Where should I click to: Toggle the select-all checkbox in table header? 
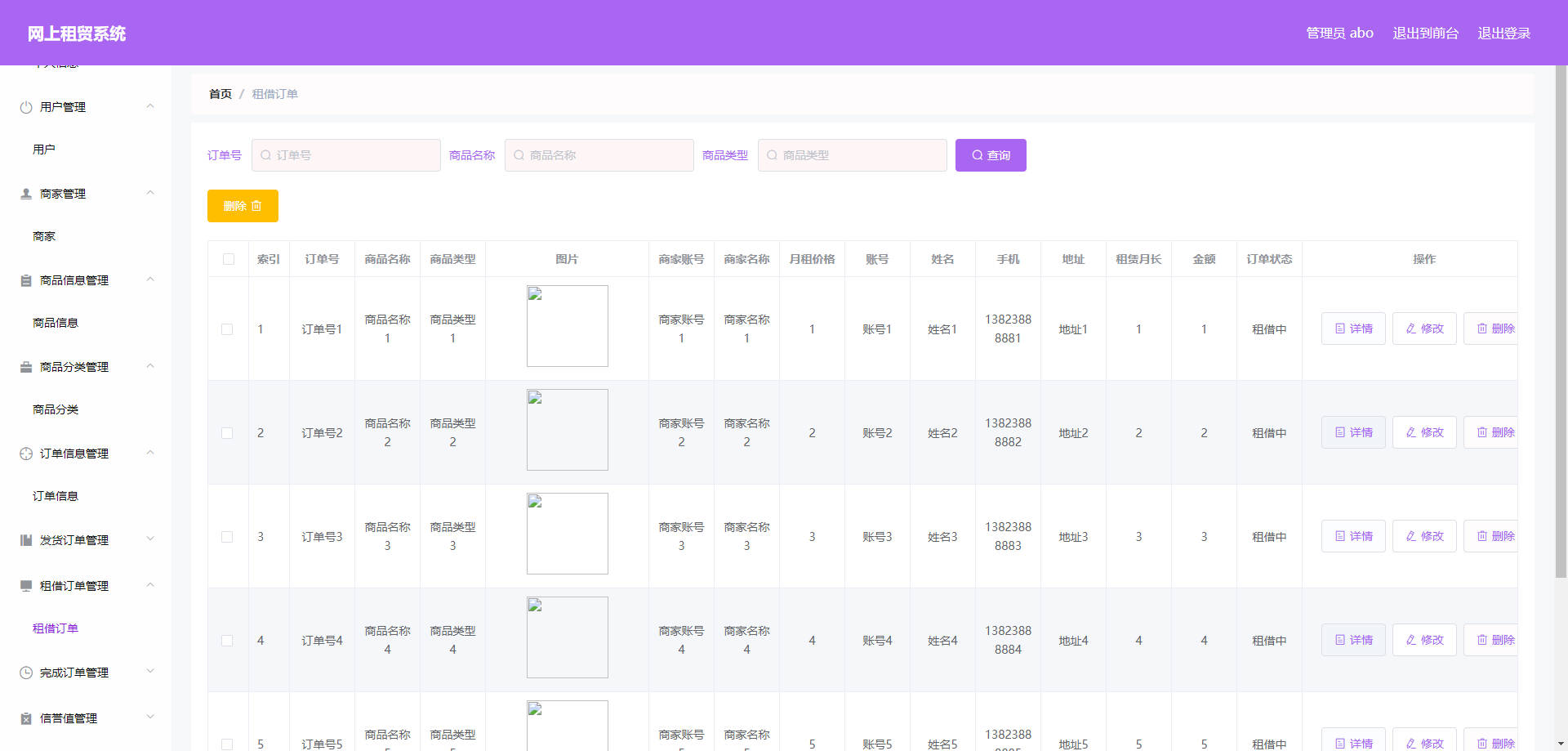pyautogui.click(x=228, y=259)
